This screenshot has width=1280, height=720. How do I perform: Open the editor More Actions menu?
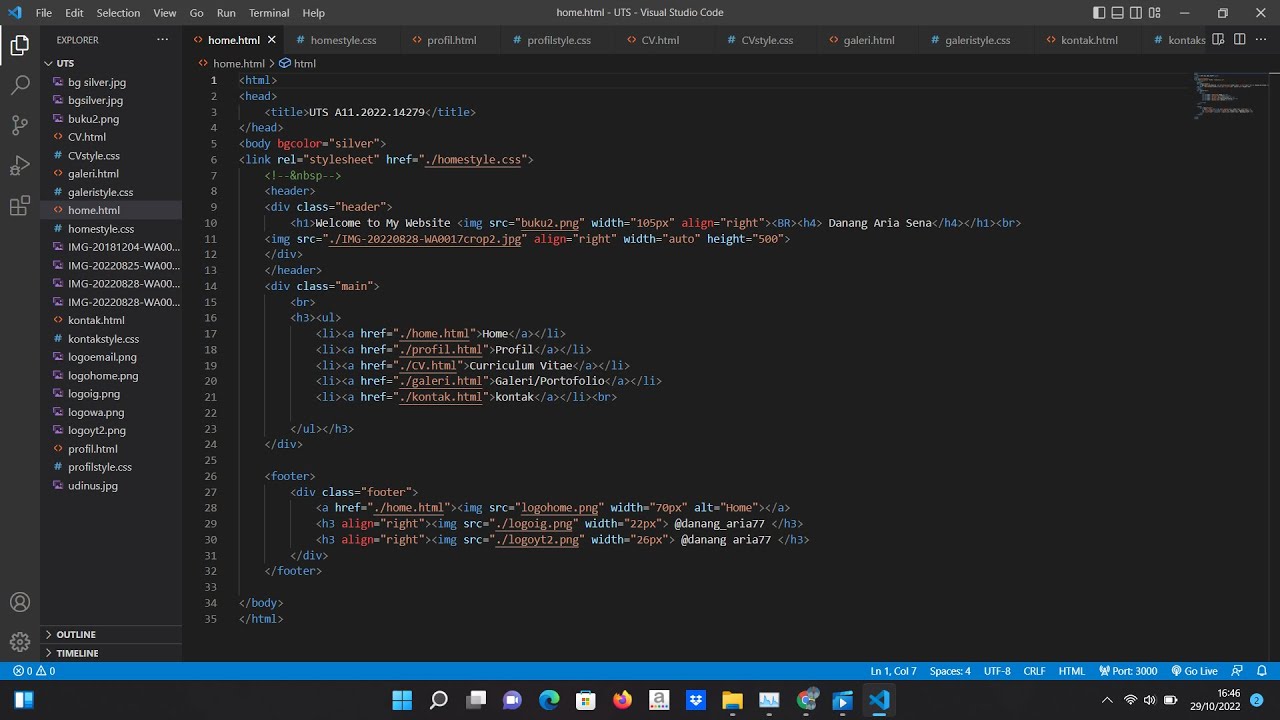coord(1261,40)
